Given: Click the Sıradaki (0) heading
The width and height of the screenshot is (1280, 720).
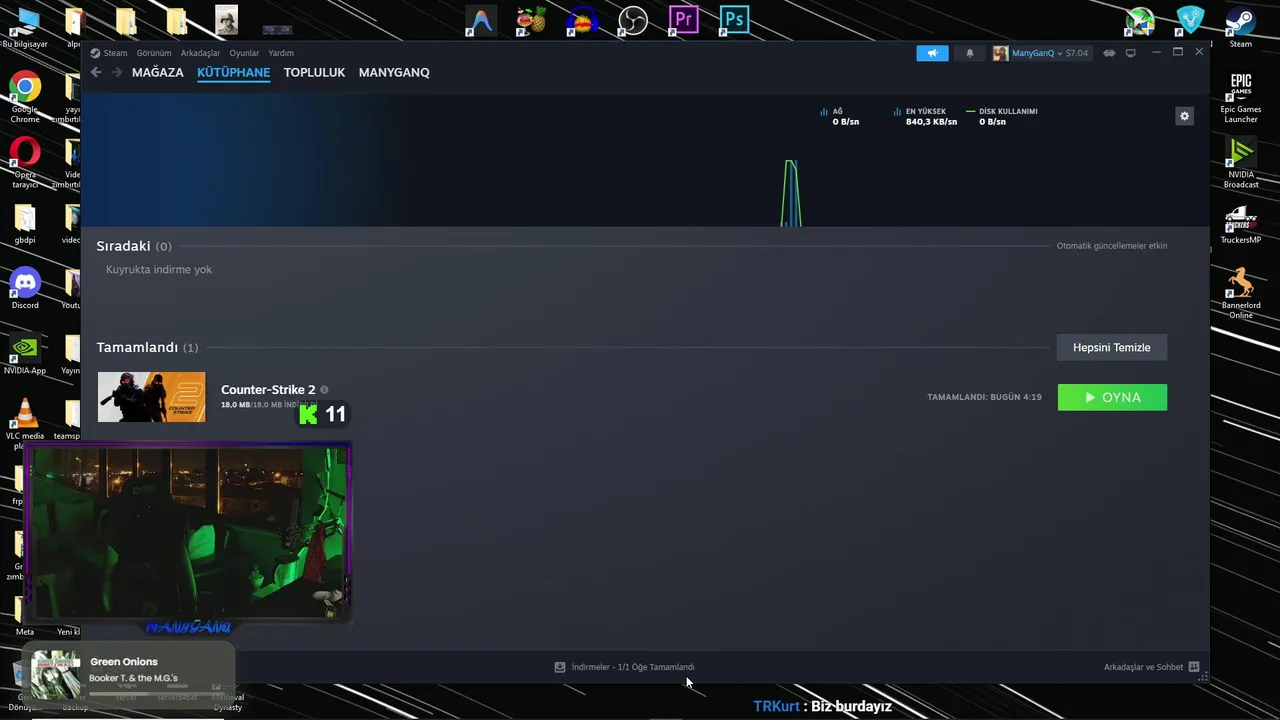Looking at the screenshot, I should 134,246.
